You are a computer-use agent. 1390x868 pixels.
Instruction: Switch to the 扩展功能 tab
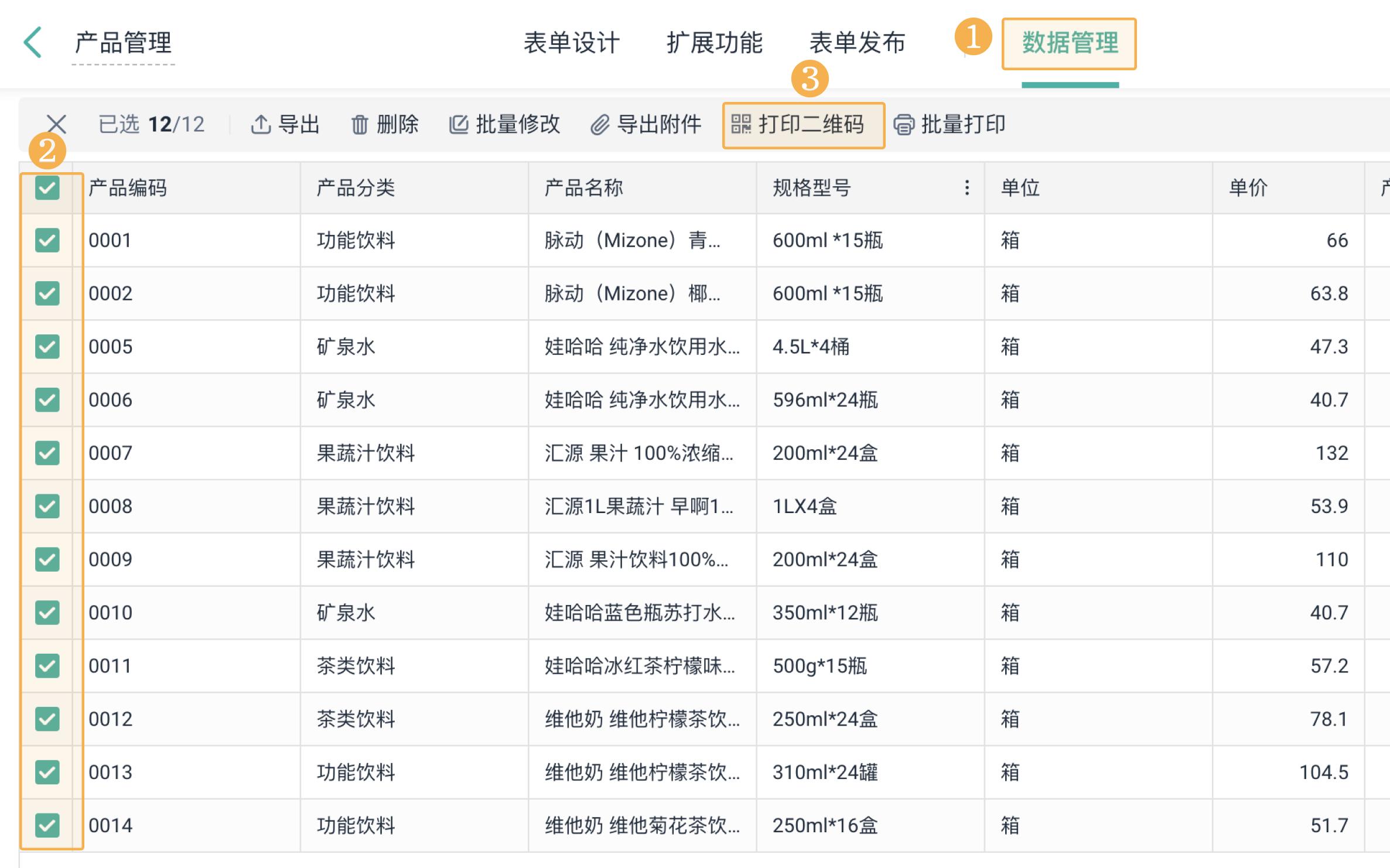coord(716,42)
